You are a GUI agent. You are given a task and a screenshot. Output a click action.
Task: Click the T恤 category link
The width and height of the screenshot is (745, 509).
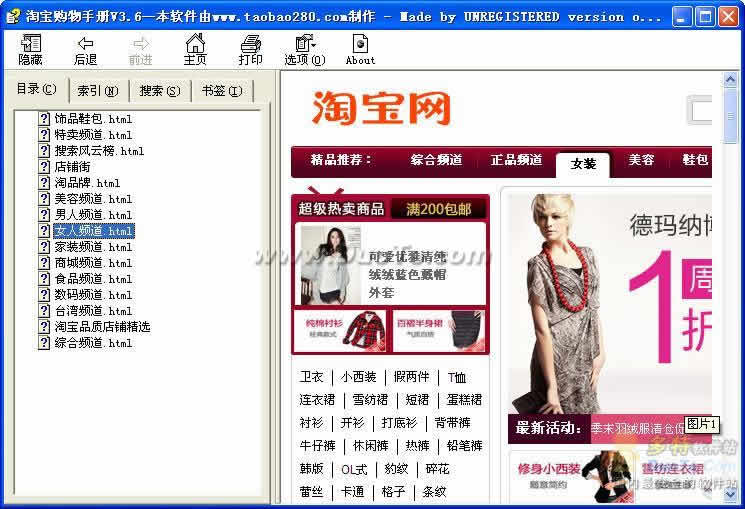pos(457,377)
